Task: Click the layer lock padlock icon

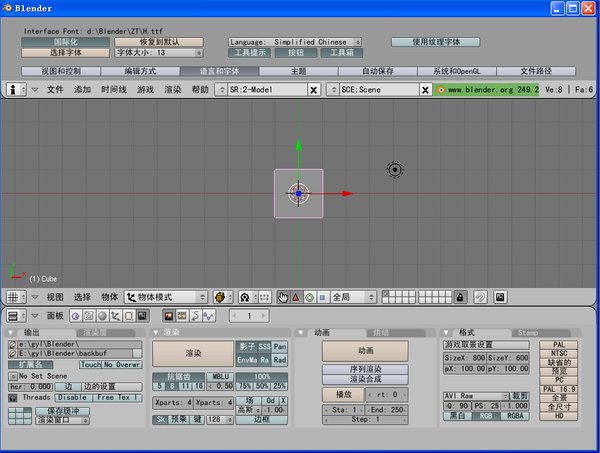Action: 459,297
